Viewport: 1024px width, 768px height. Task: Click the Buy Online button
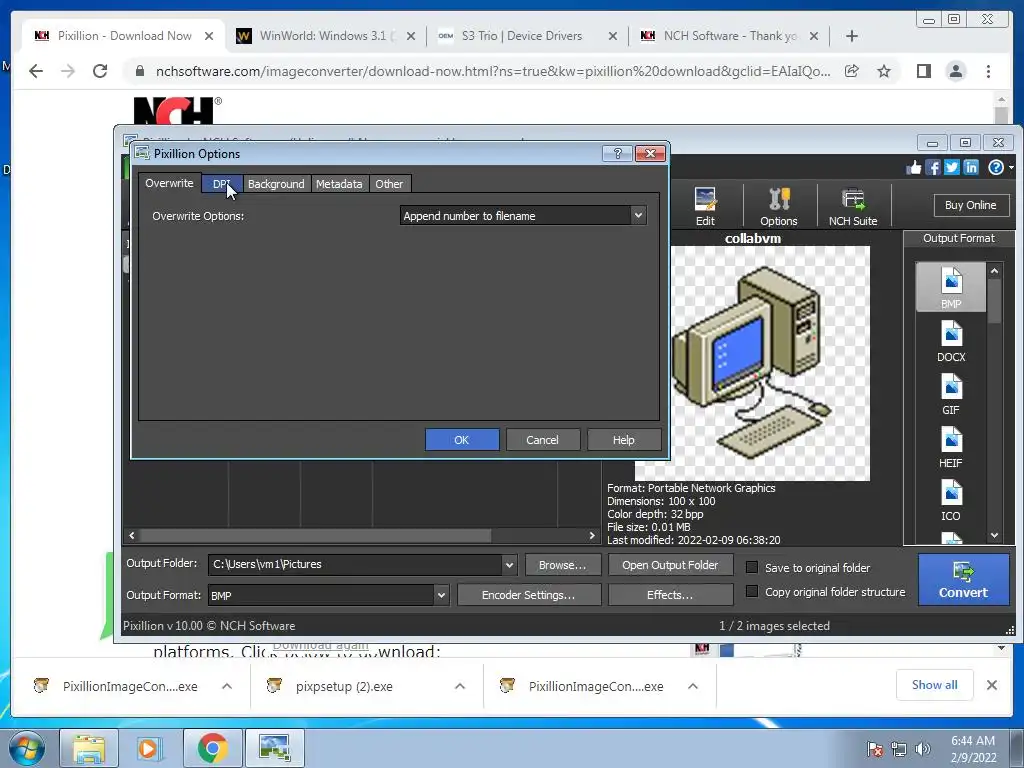point(970,205)
